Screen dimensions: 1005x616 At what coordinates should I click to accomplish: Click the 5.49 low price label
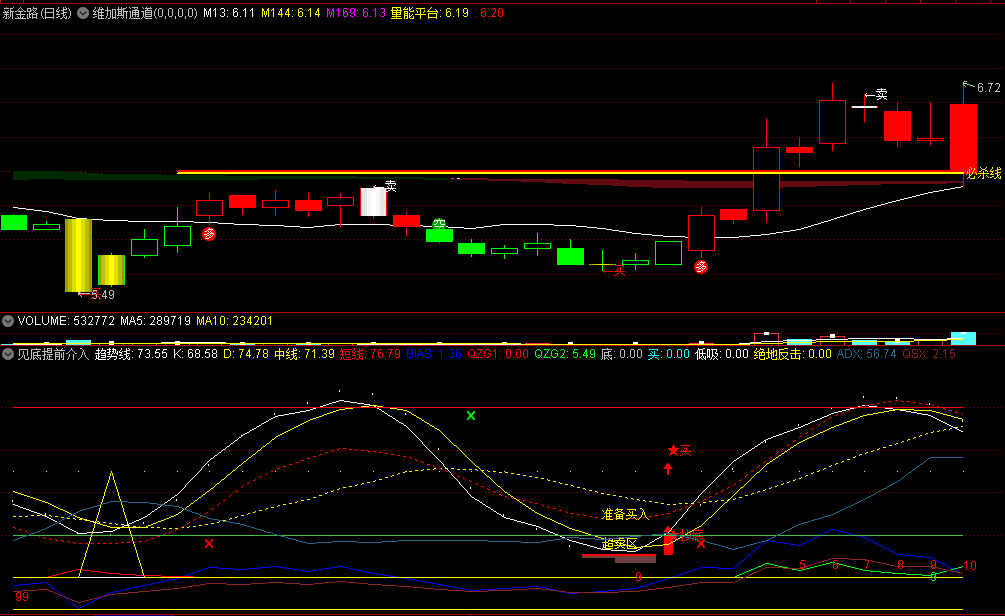(x=103, y=295)
